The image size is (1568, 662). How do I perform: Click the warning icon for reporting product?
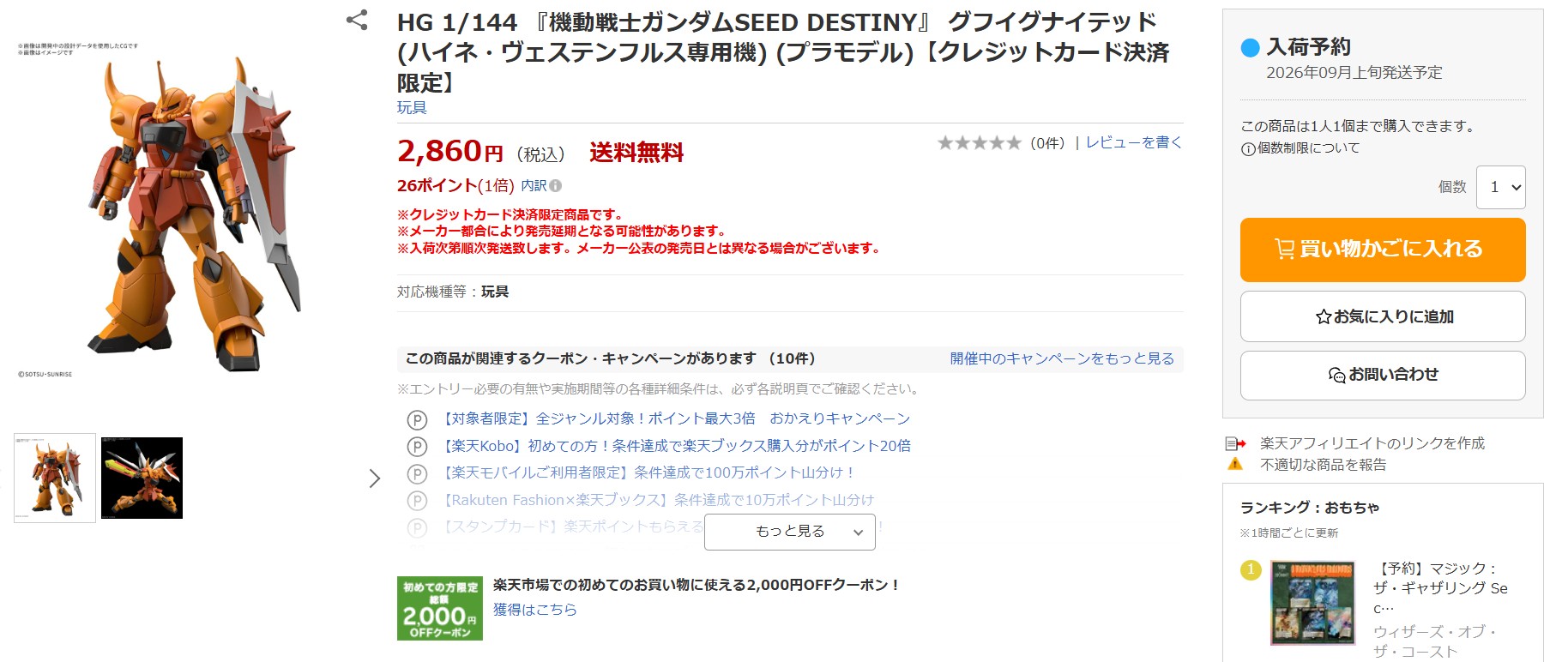click(x=1235, y=464)
